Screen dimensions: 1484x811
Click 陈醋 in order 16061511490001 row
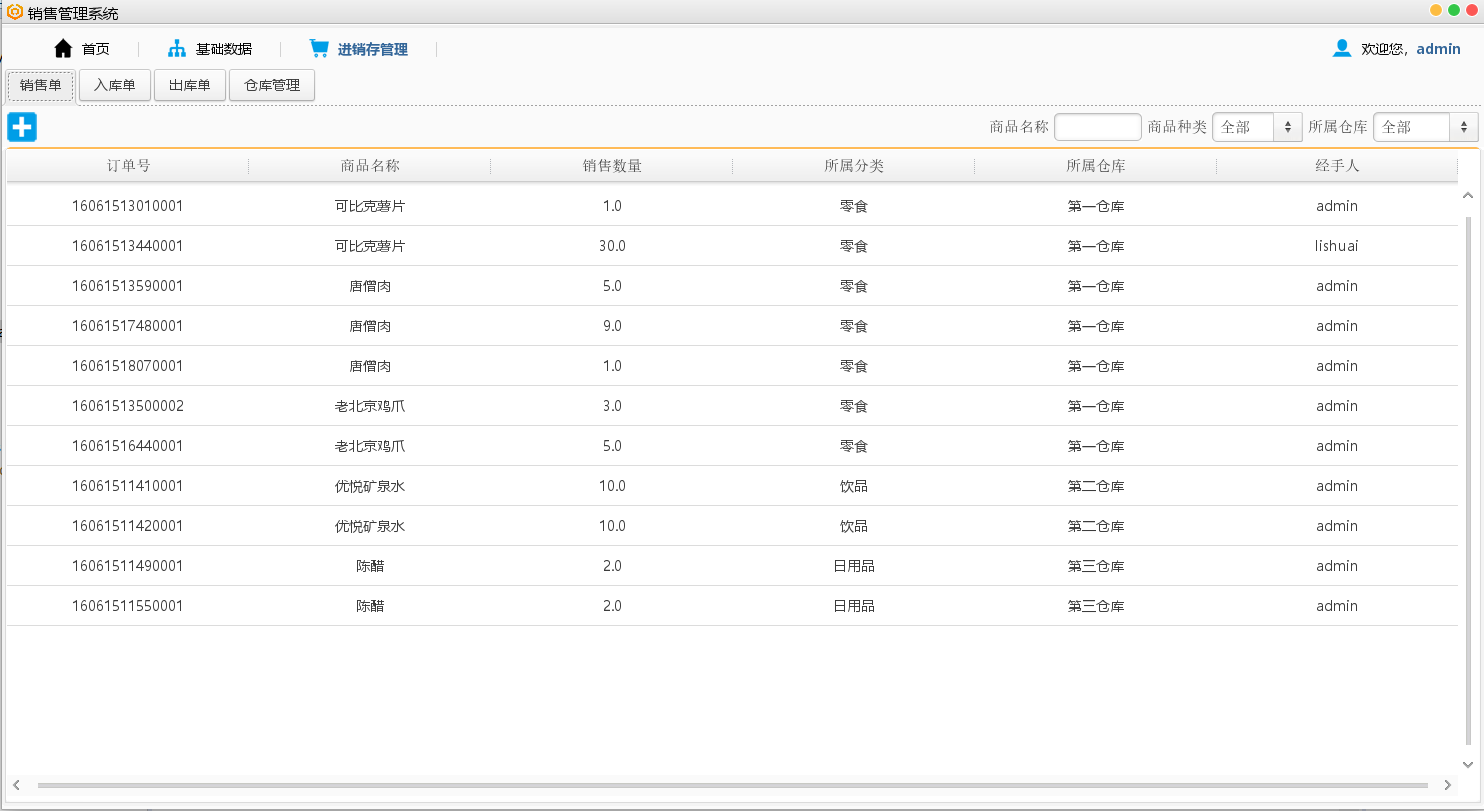point(370,566)
